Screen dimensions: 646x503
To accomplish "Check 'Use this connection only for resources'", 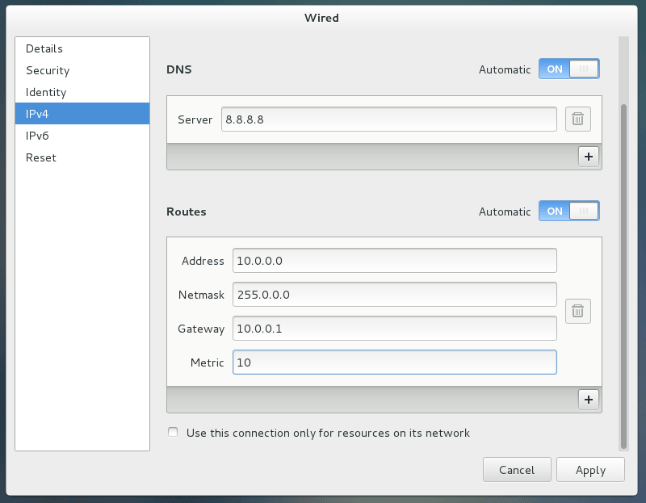I will (x=173, y=432).
